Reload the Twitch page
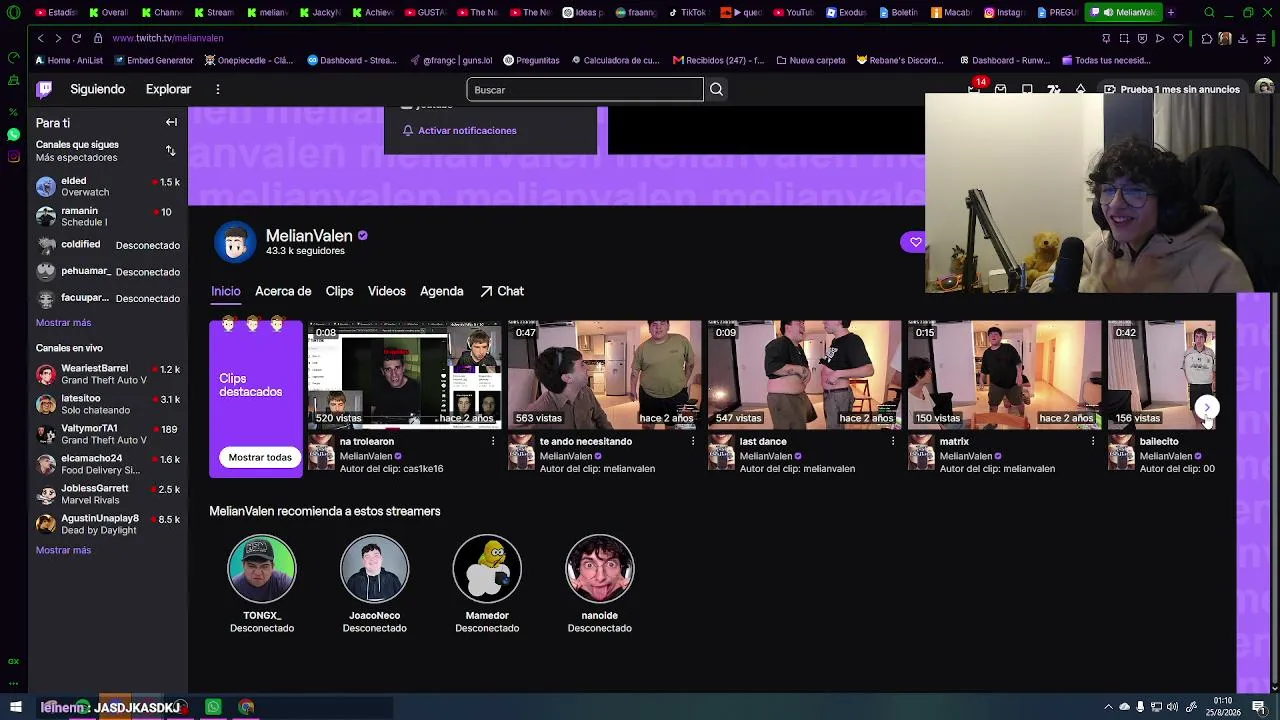Viewport: 1280px width, 720px height. 76,38
